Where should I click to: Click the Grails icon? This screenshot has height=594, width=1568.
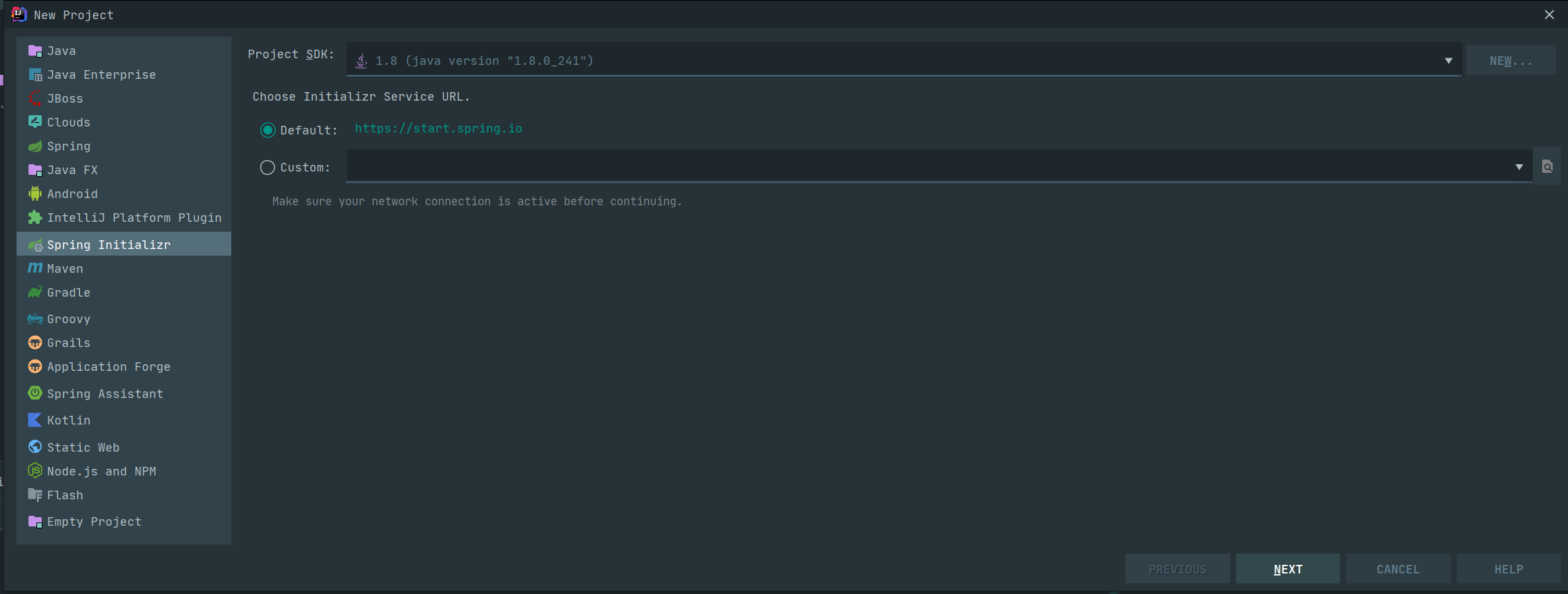(x=35, y=342)
